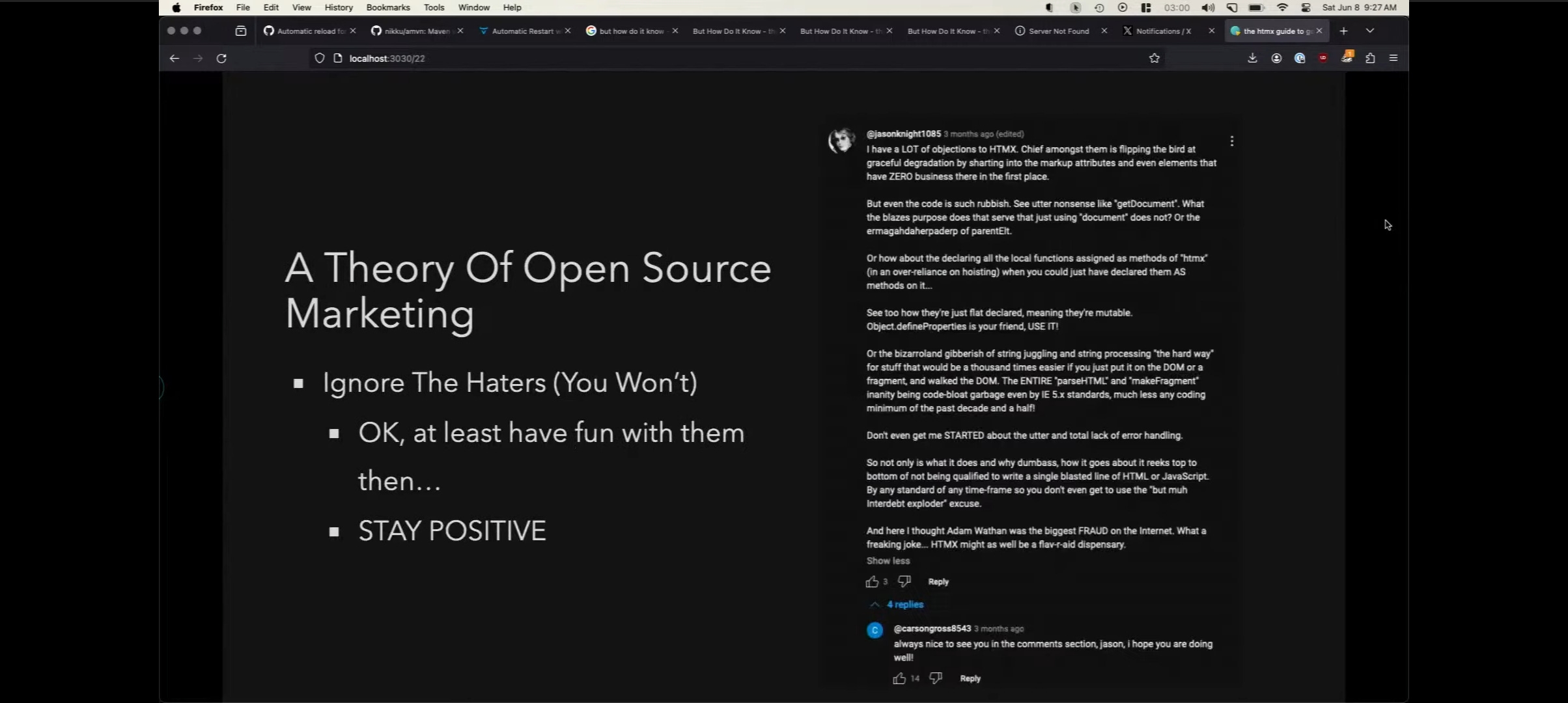
Task: Dislike jasonknight1085's comment with thumbs down
Action: click(x=904, y=581)
